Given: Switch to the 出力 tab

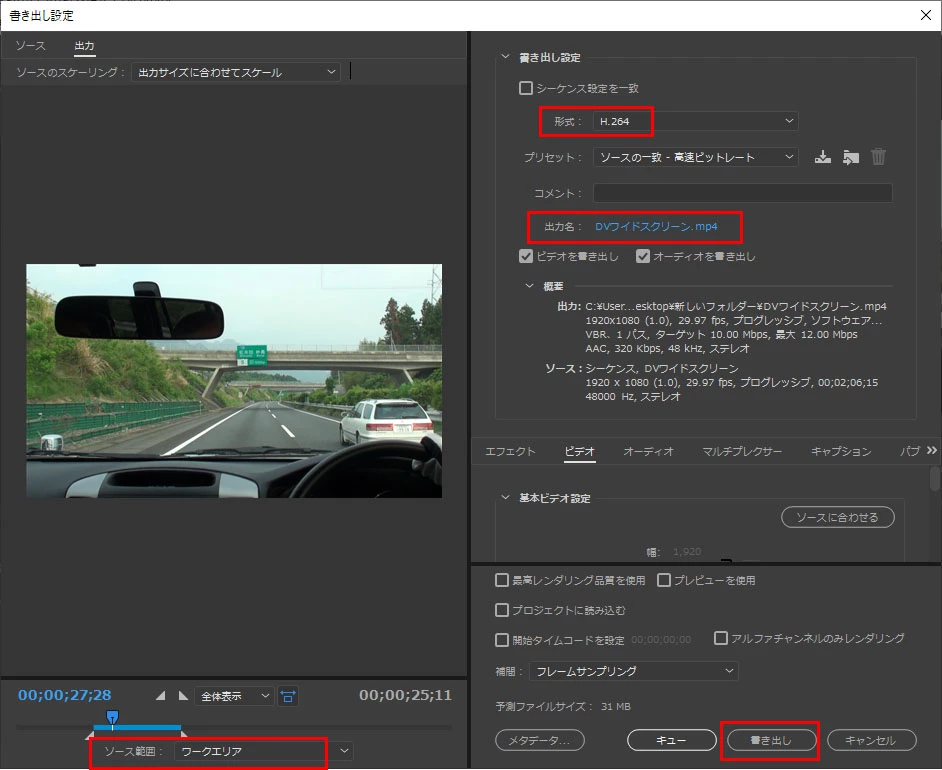Looking at the screenshot, I should coord(84,46).
